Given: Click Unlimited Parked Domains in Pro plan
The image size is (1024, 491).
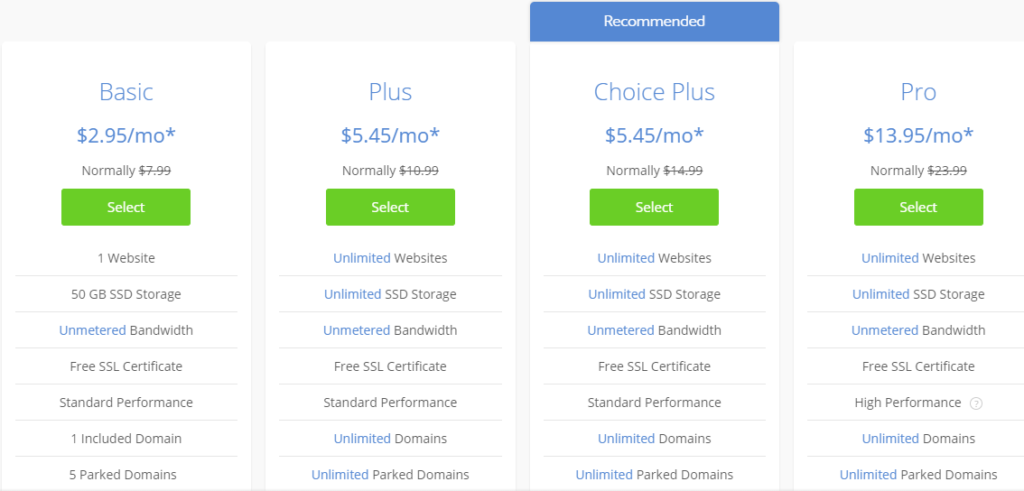Looking at the screenshot, I should pyautogui.click(x=868, y=474).
